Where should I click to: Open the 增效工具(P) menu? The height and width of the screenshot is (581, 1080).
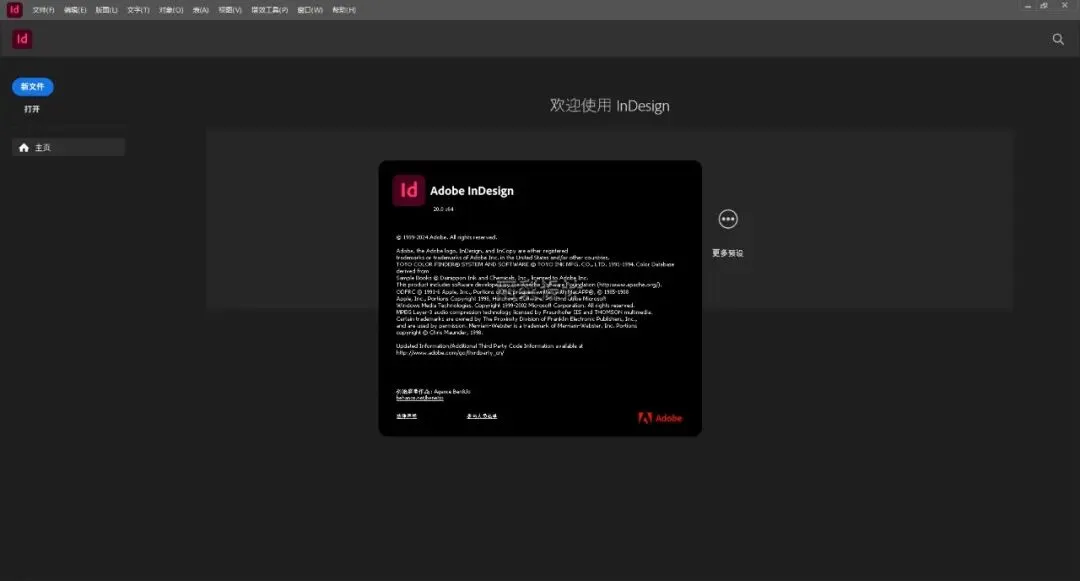[269, 10]
